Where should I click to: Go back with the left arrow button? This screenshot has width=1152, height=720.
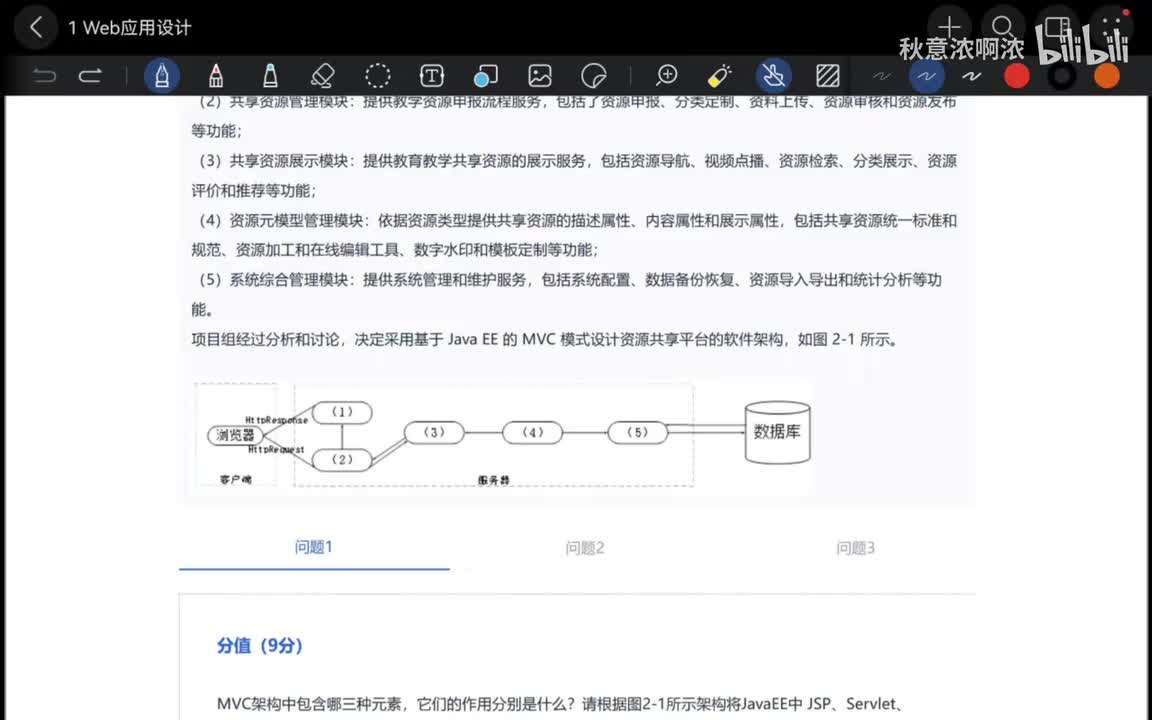tap(35, 28)
